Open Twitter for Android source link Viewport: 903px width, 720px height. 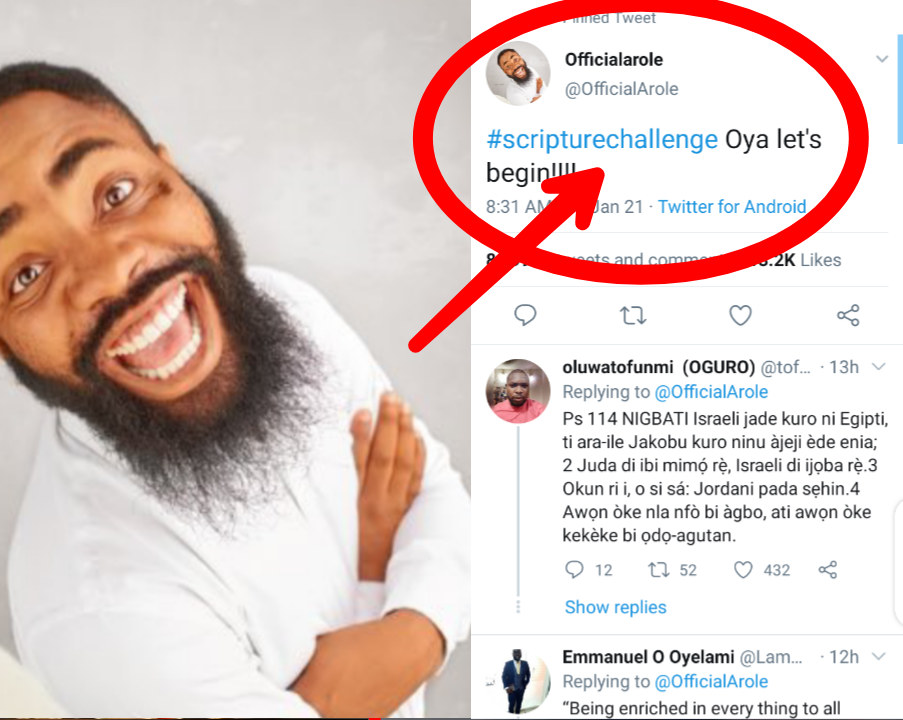coord(732,207)
